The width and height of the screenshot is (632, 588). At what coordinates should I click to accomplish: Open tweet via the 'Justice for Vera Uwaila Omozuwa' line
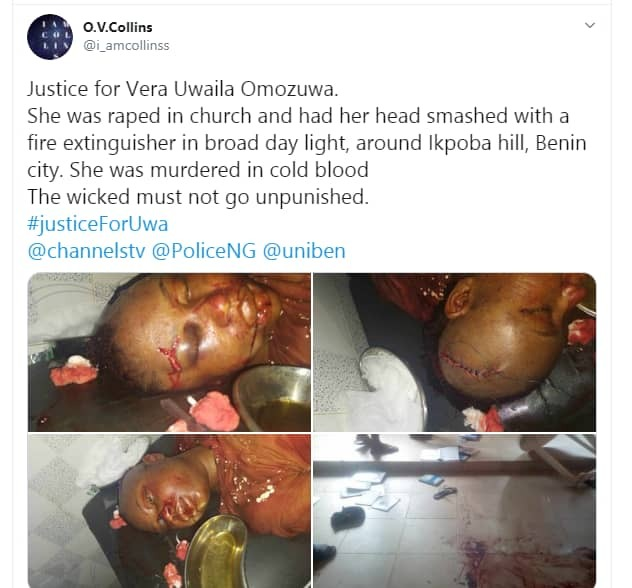click(x=183, y=89)
